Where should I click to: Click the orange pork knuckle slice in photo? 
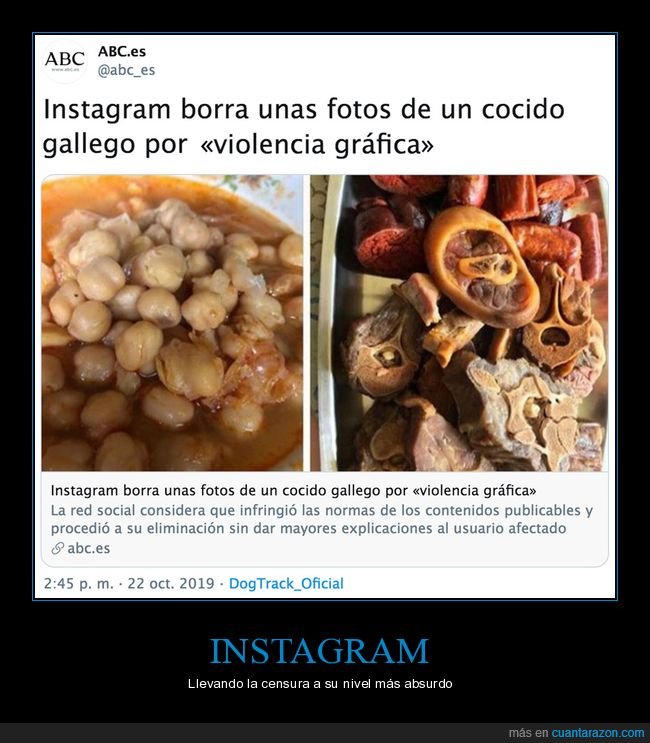(481, 266)
